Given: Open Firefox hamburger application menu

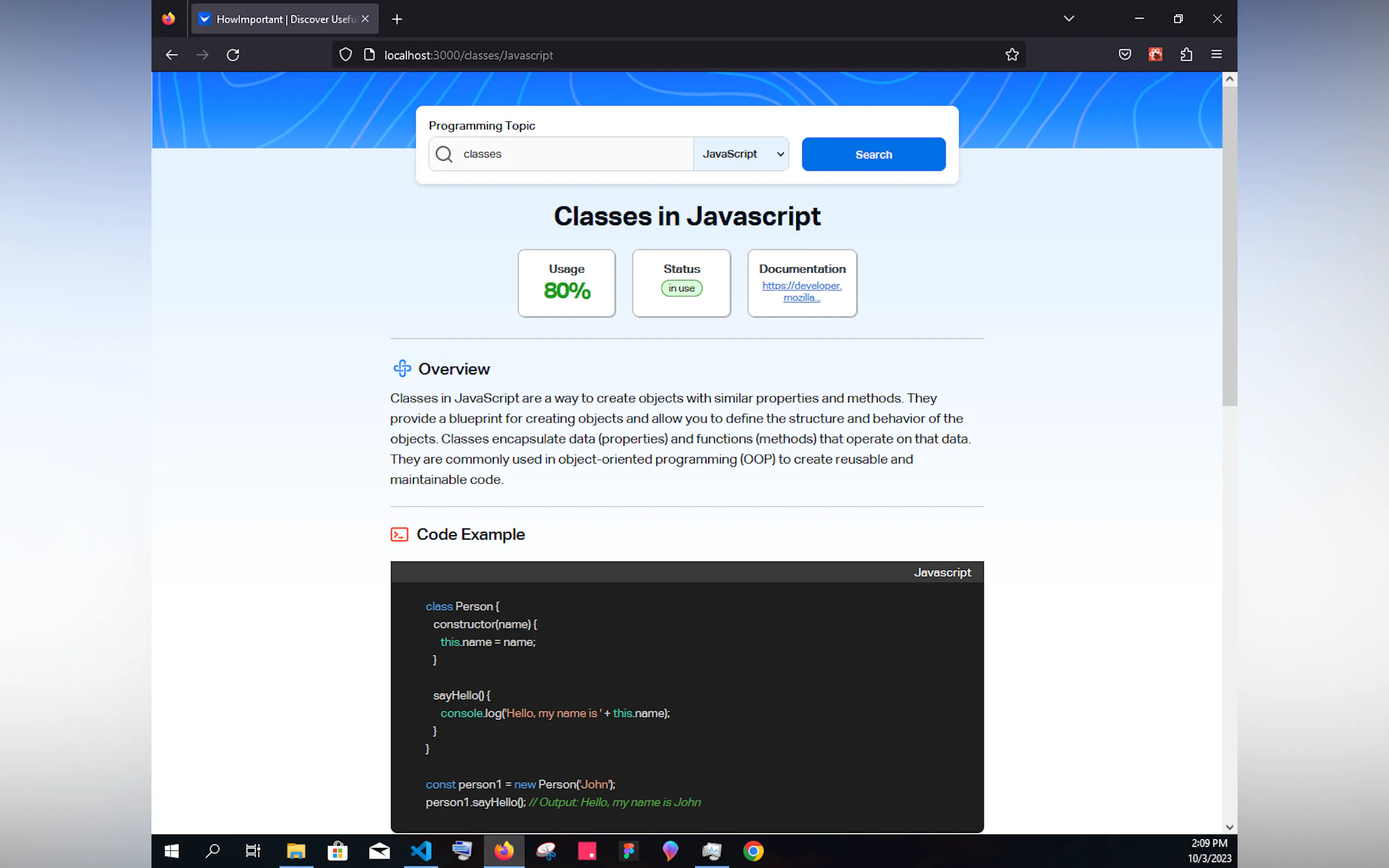Looking at the screenshot, I should [1216, 55].
